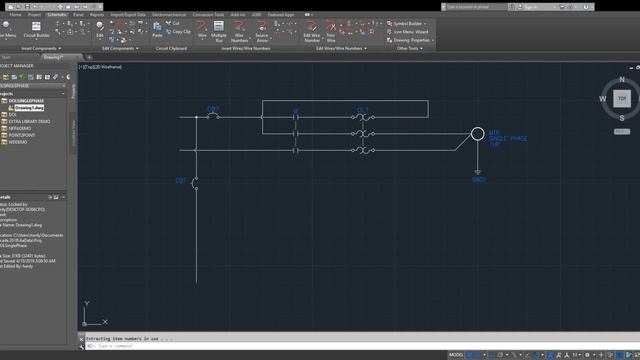Click the South marker on the ViewCube compass
The width and height of the screenshot is (640, 360).
[622, 118]
